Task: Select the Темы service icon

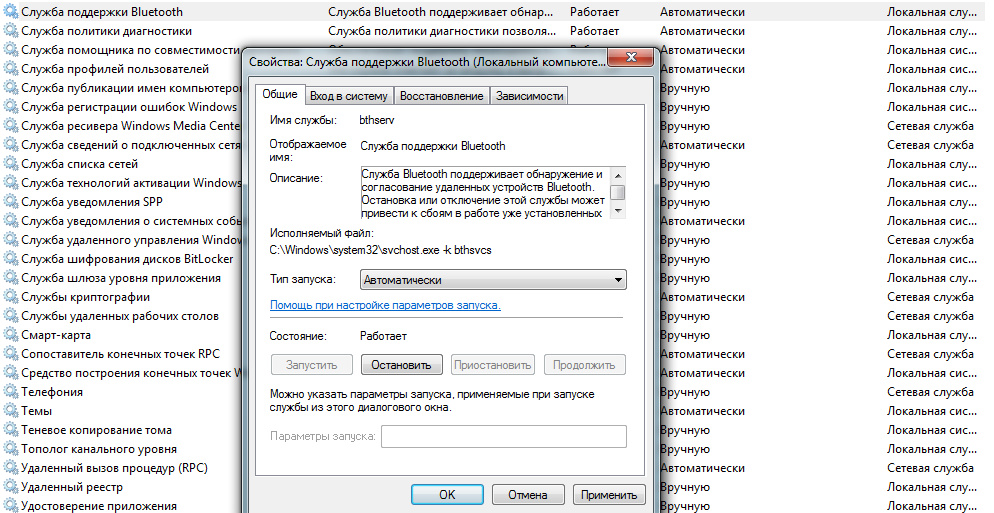Action: (11, 411)
